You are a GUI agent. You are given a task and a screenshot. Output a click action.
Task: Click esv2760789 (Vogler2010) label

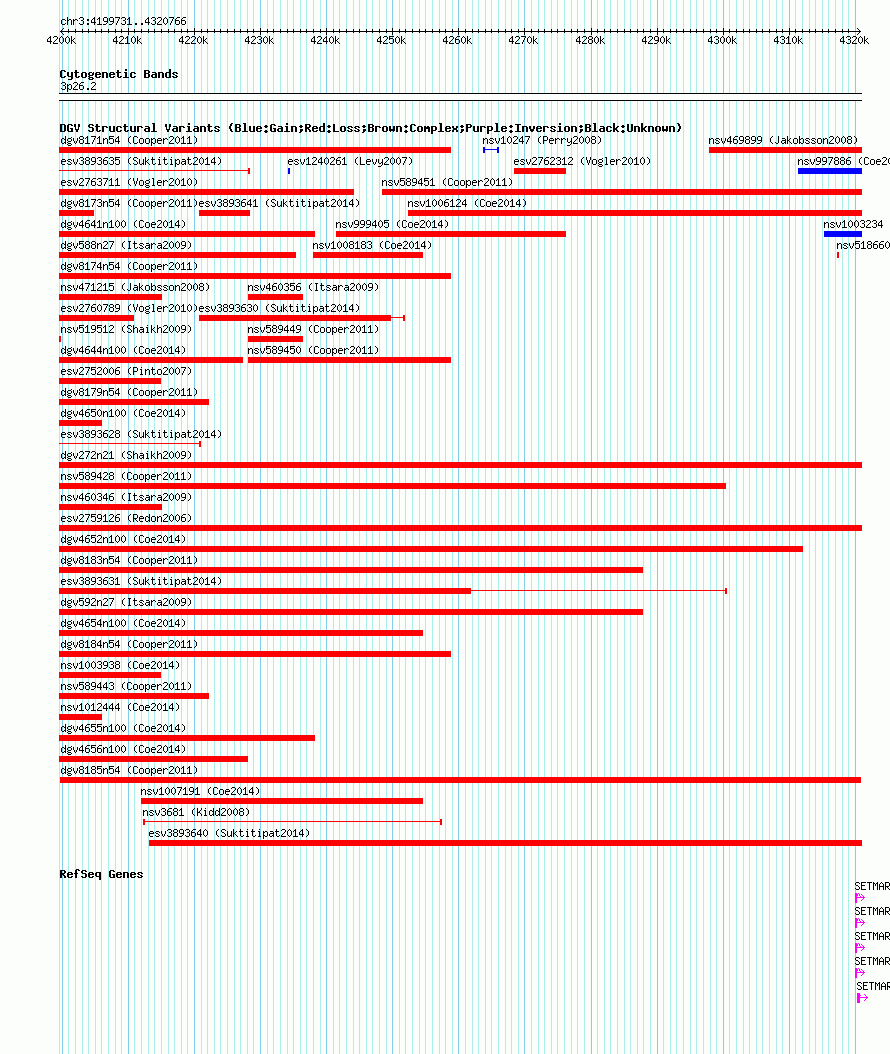129,308
